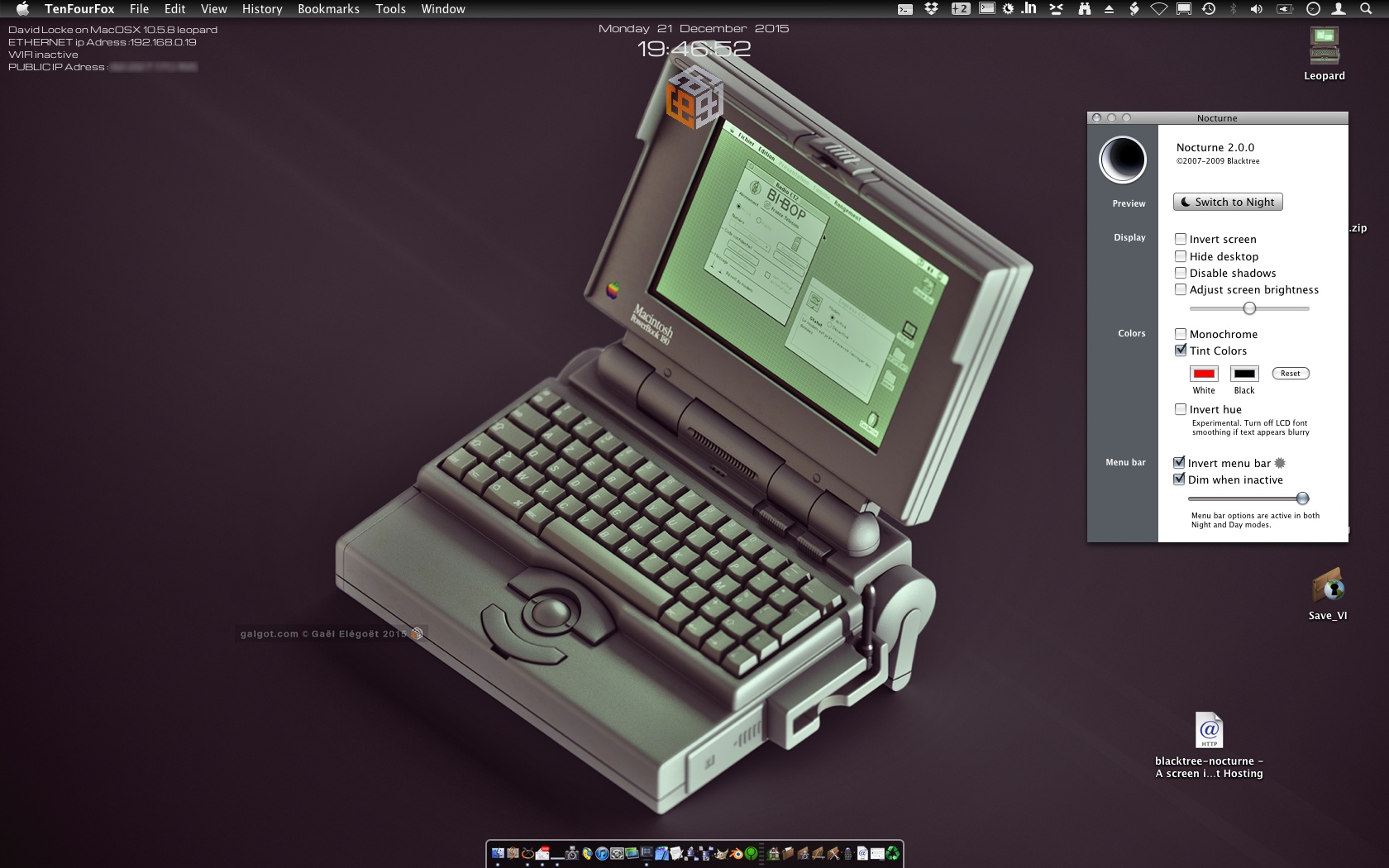Open the View menu
This screenshot has width=1389, height=868.
(213, 9)
